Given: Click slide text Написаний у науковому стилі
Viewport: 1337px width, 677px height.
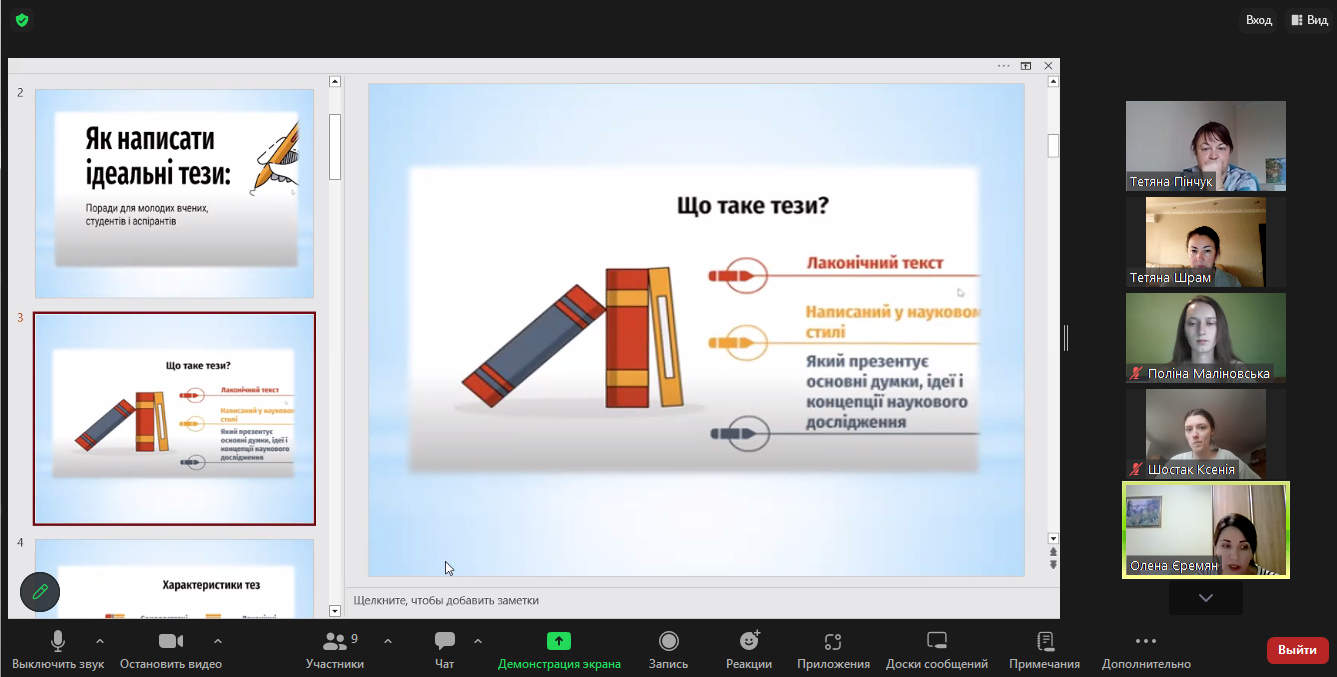Looking at the screenshot, I should pyautogui.click(x=893, y=321).
